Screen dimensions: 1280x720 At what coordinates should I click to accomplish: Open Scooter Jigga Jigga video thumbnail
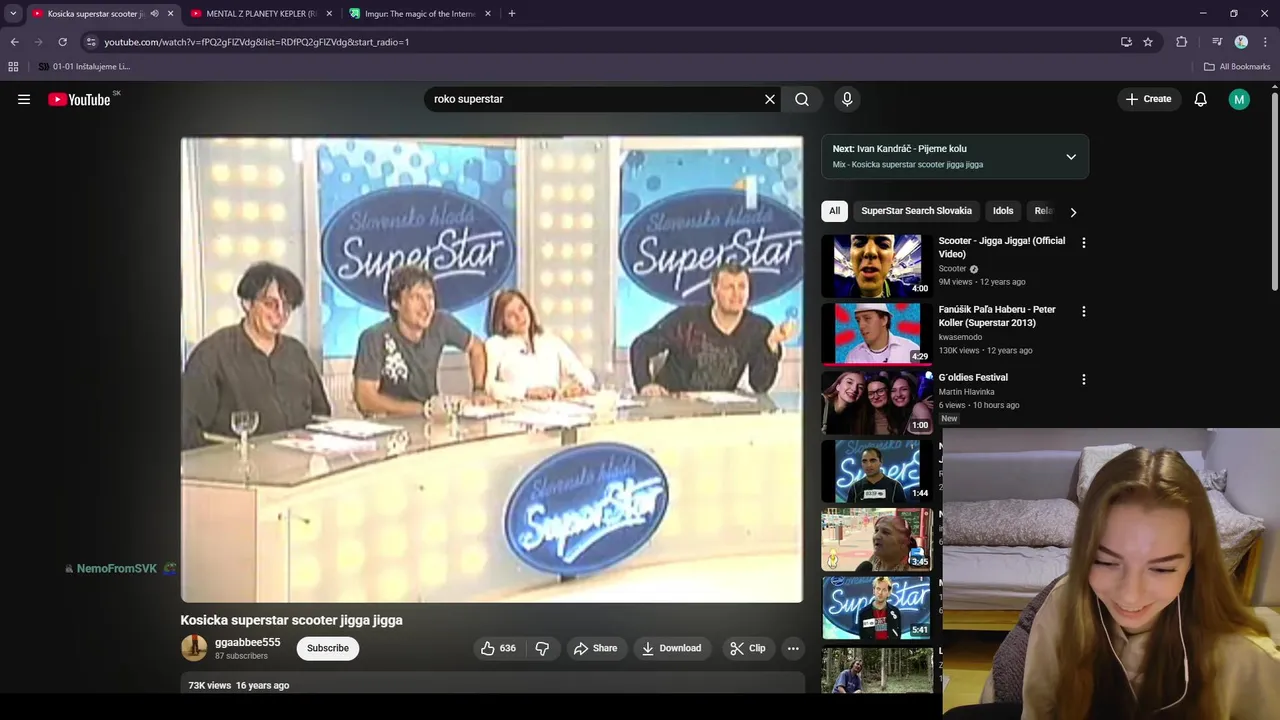click(877, 265)
